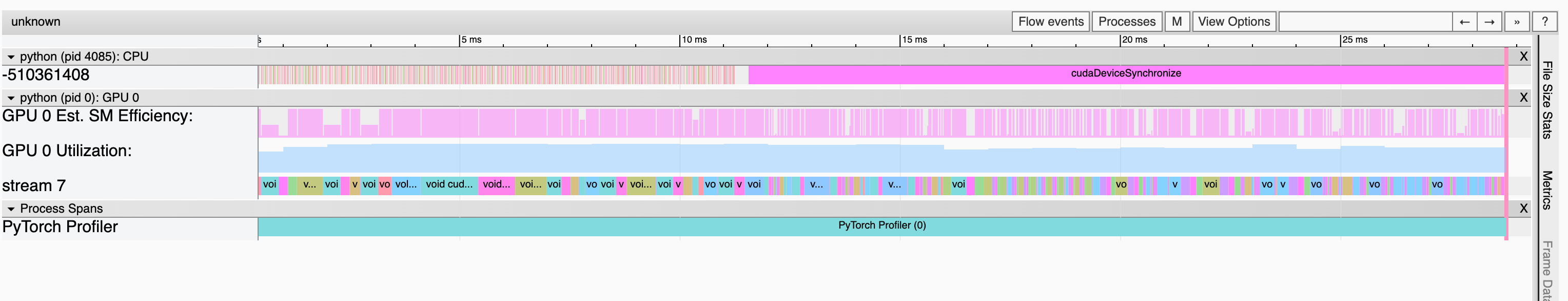
Task: Collapse the python (pid 0): GPU 0 section
Action: pos(11,98)
